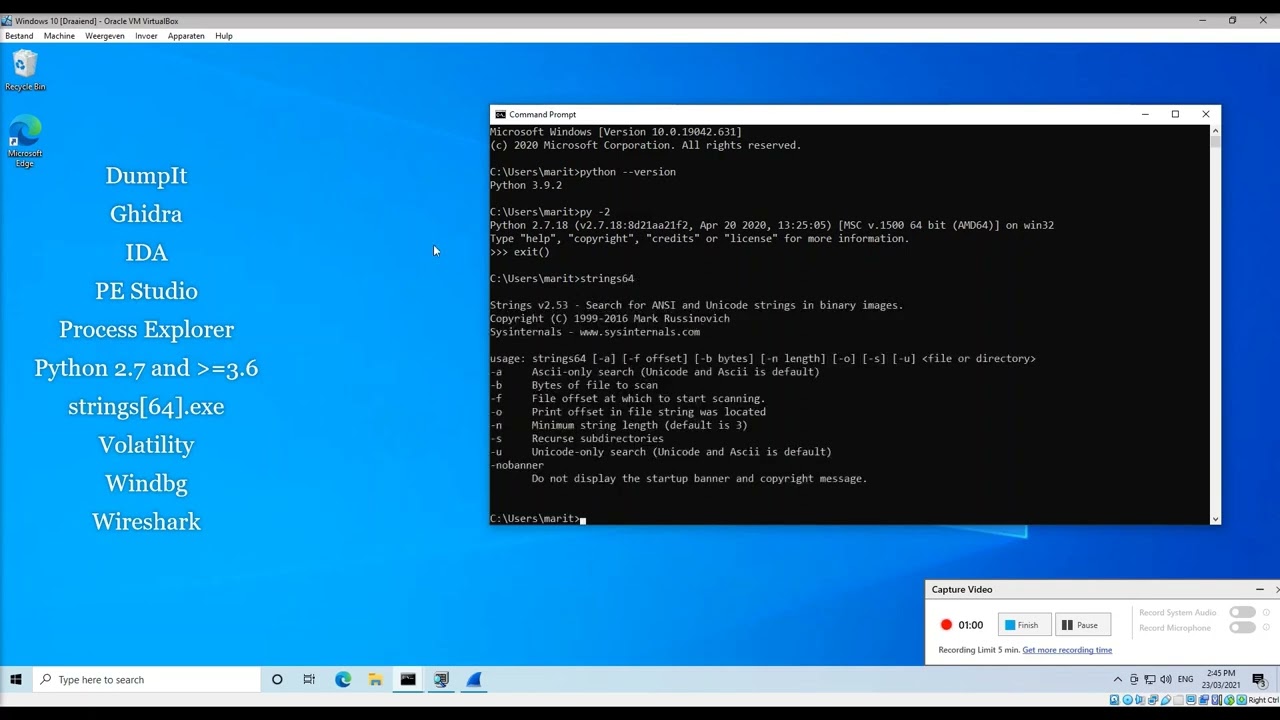Click the red recording indicator dot
The image size is (1280, 720).
[x=946, y=625]
